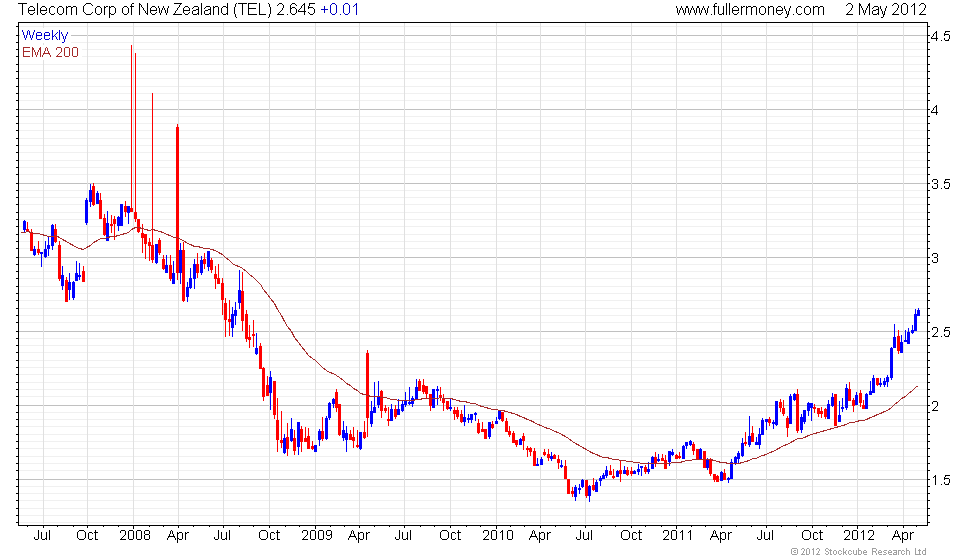Click the 2011 year label on time axis
980x560 pixels.
coord(678,535)
